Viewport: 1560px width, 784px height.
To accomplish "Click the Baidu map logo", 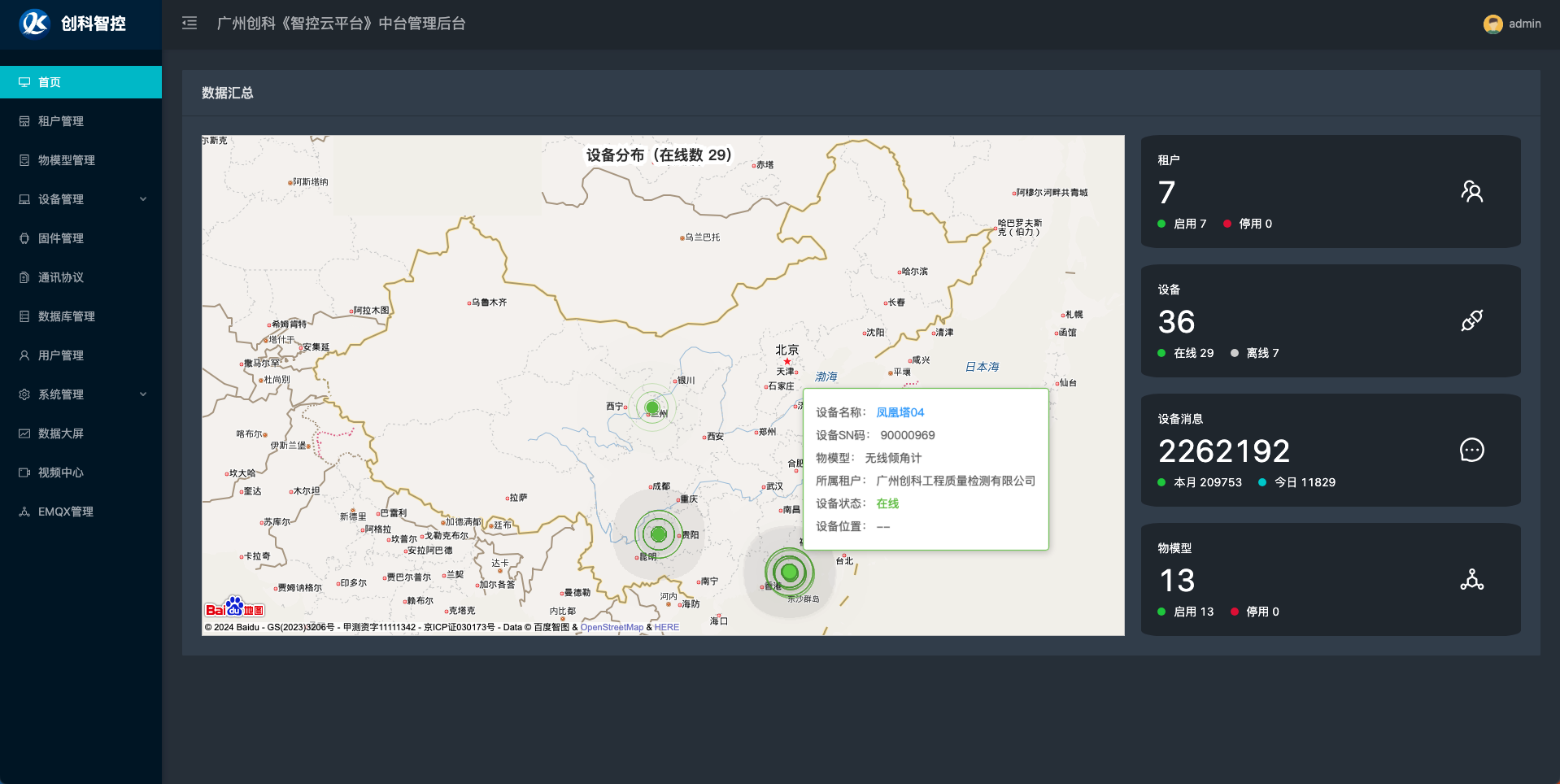I will pyautogui.click(x=234, y=608).
